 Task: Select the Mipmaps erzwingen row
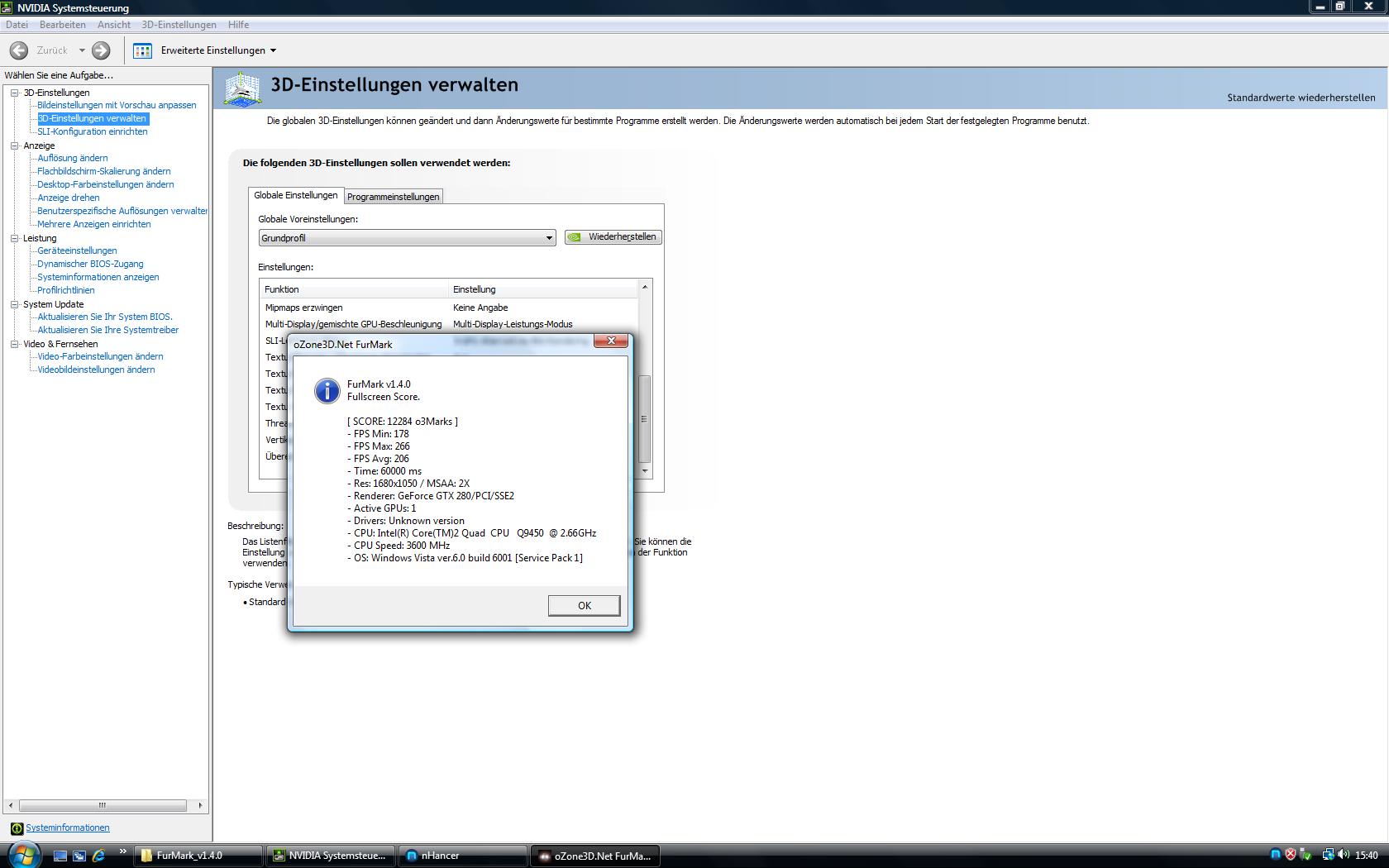click(x=449, y=308)
